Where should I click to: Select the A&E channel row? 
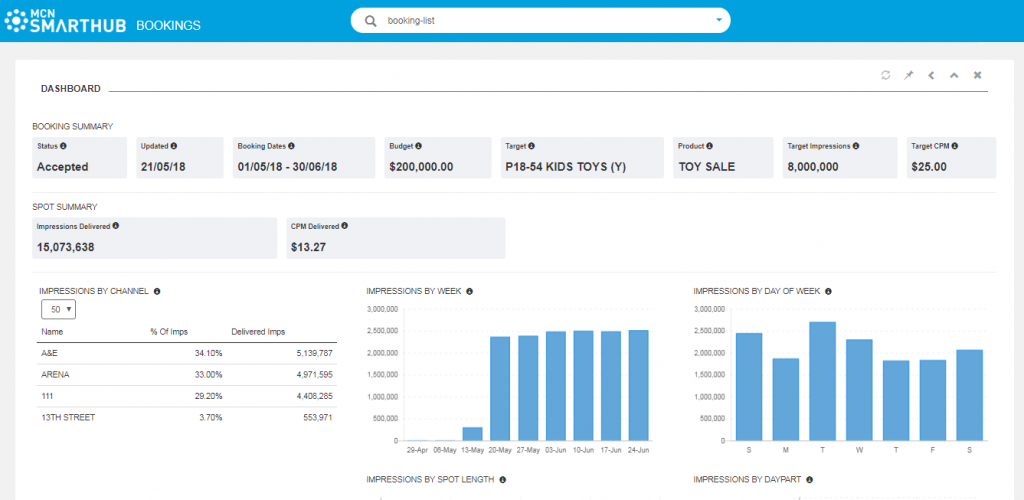tap(187, 353)
